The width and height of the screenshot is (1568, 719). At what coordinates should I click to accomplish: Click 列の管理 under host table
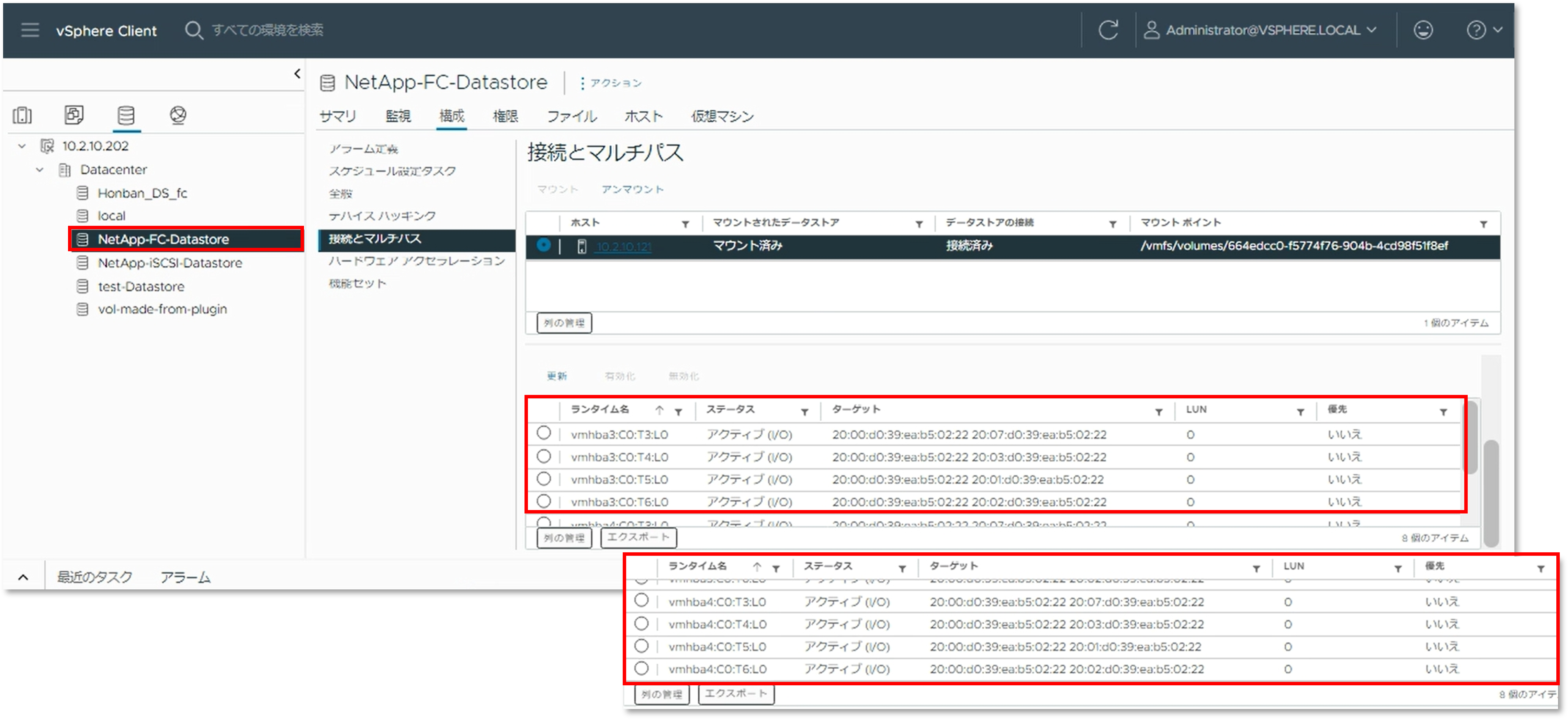coord(564,323)
